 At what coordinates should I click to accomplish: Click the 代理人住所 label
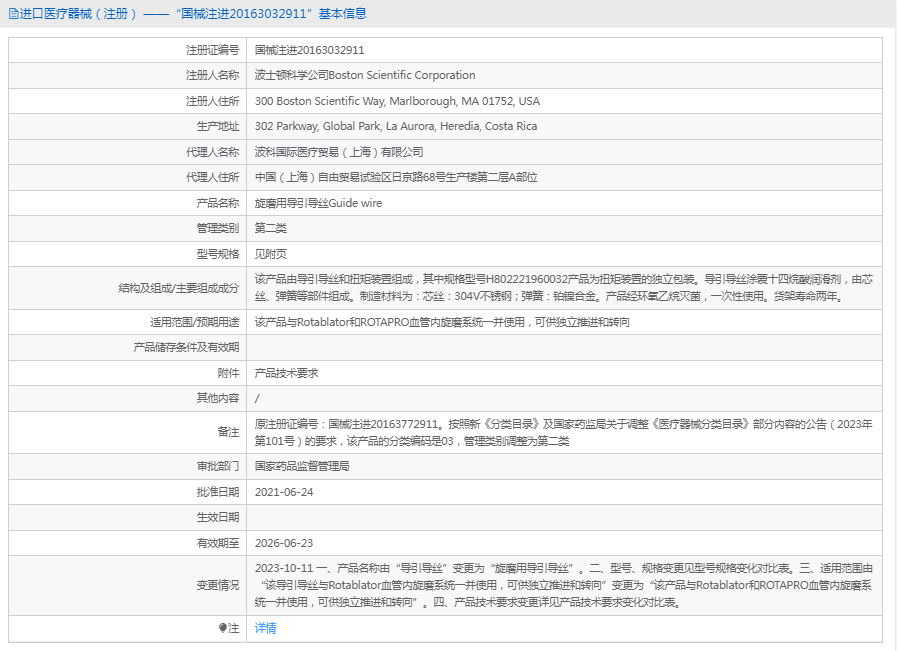pyautogui.click(x=212, y=177)
